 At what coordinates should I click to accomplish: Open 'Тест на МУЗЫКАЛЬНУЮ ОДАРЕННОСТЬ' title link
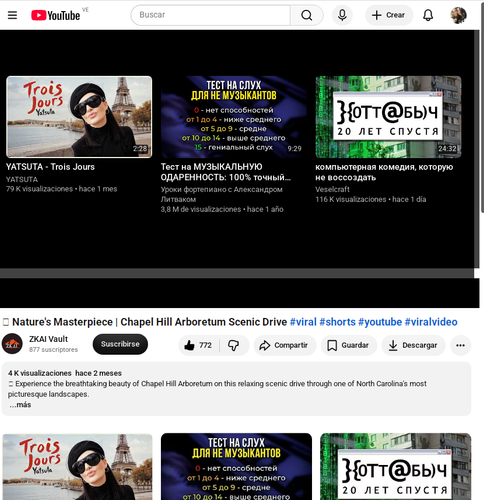[226, 172]
